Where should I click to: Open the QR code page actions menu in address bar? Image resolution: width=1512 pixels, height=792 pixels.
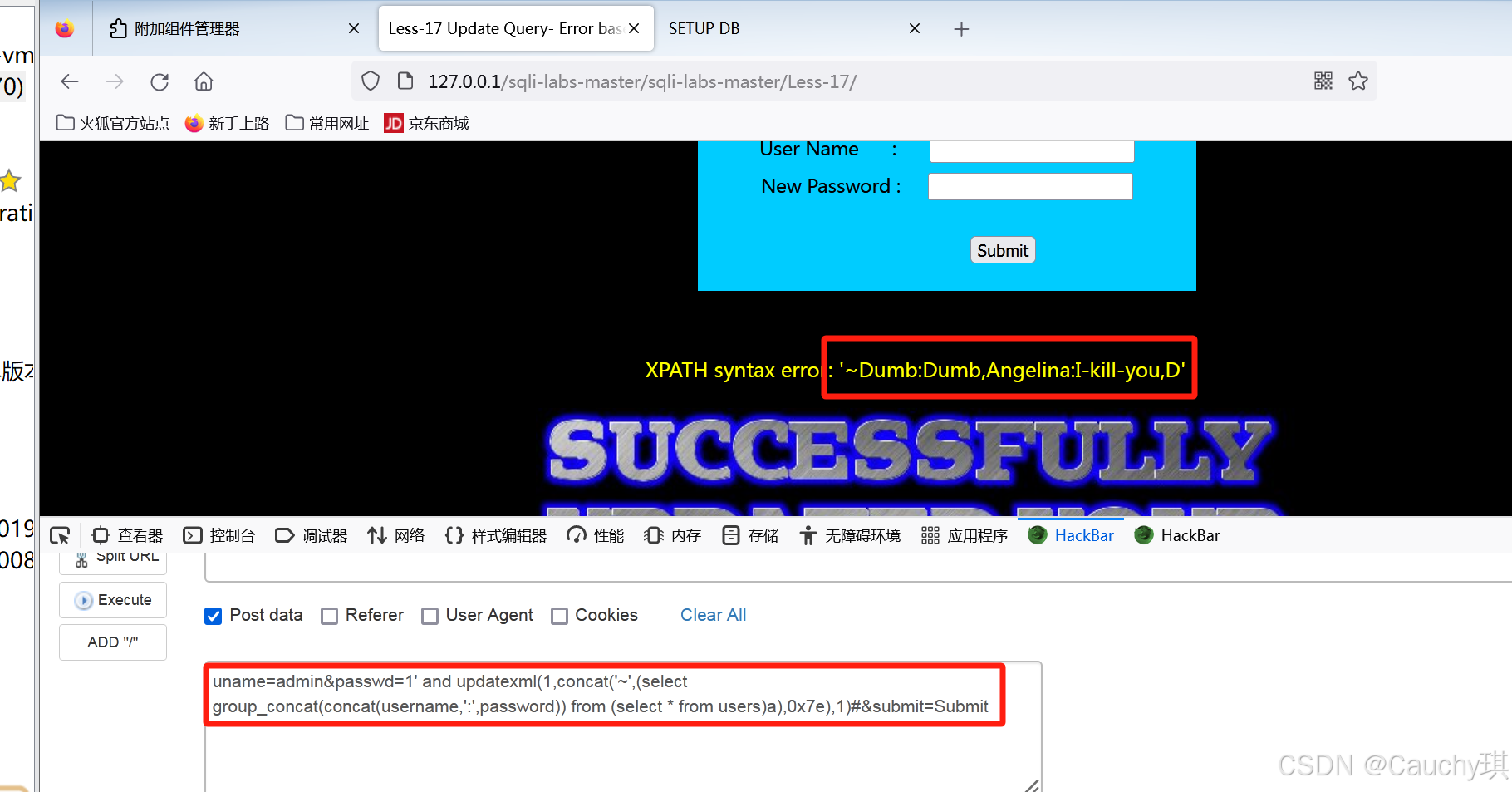(1323, 81)
